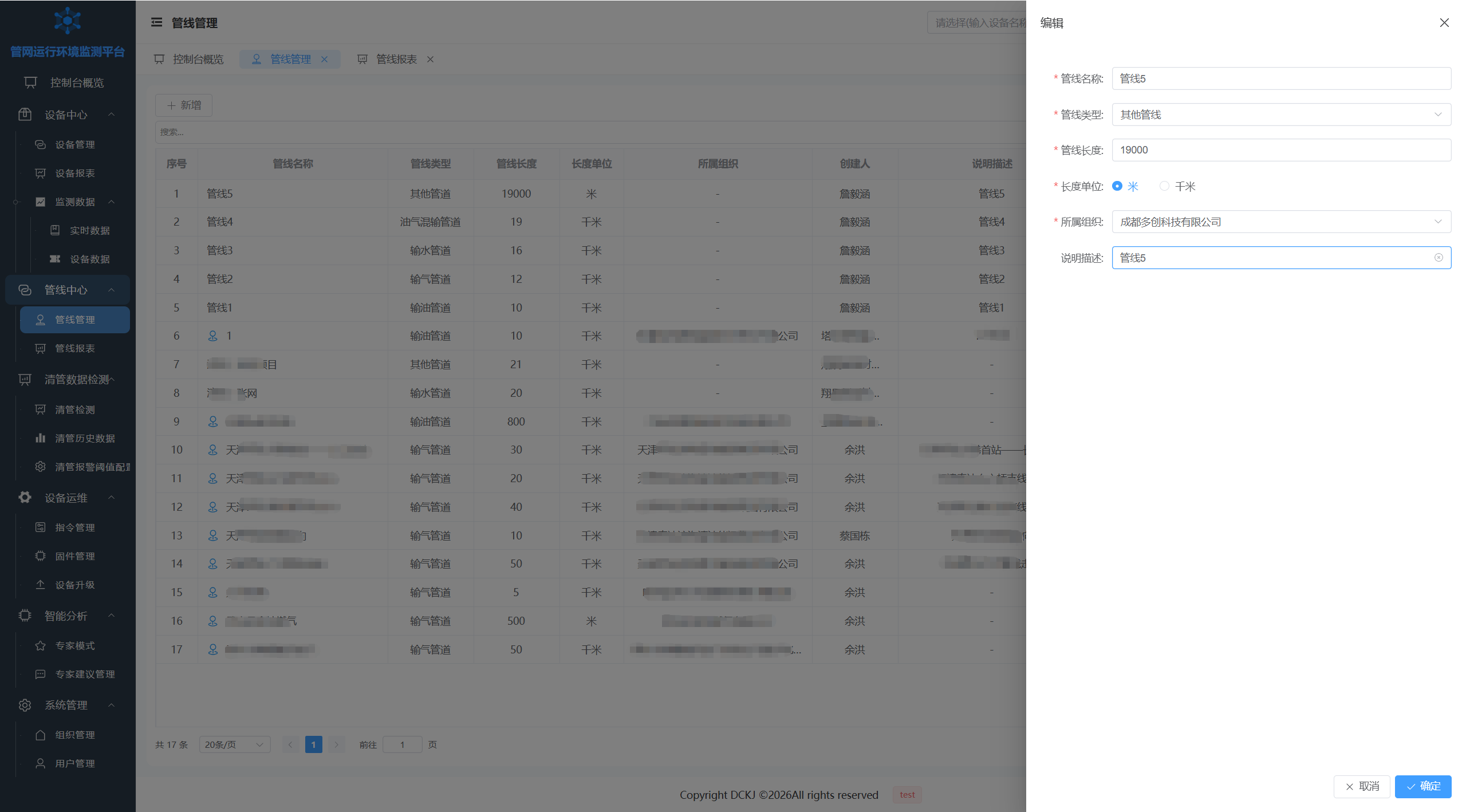Collapse the 监测数据 submenu
This screenshot has height=812, width=1466.
(x=74, y=202)
